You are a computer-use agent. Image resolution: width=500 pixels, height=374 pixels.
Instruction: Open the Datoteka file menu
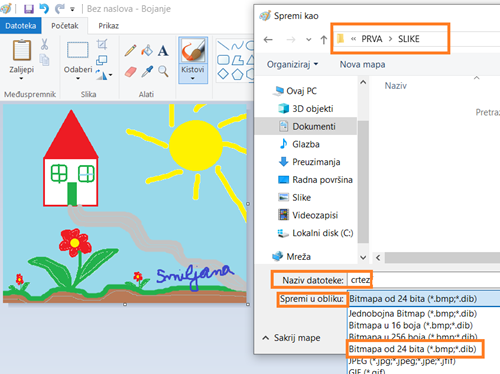click(20, 26)
